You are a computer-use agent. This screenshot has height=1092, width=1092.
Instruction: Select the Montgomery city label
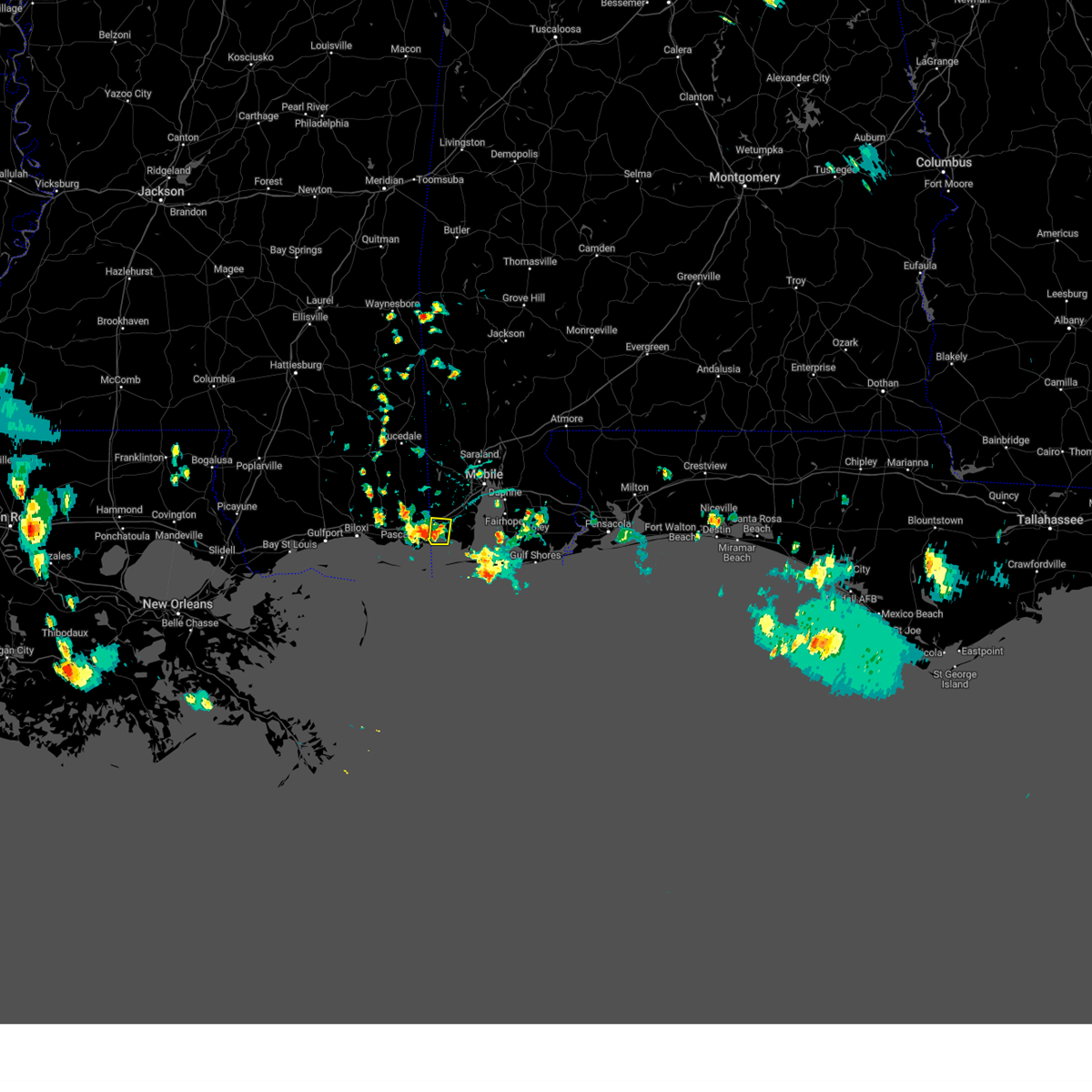point(744,177)
